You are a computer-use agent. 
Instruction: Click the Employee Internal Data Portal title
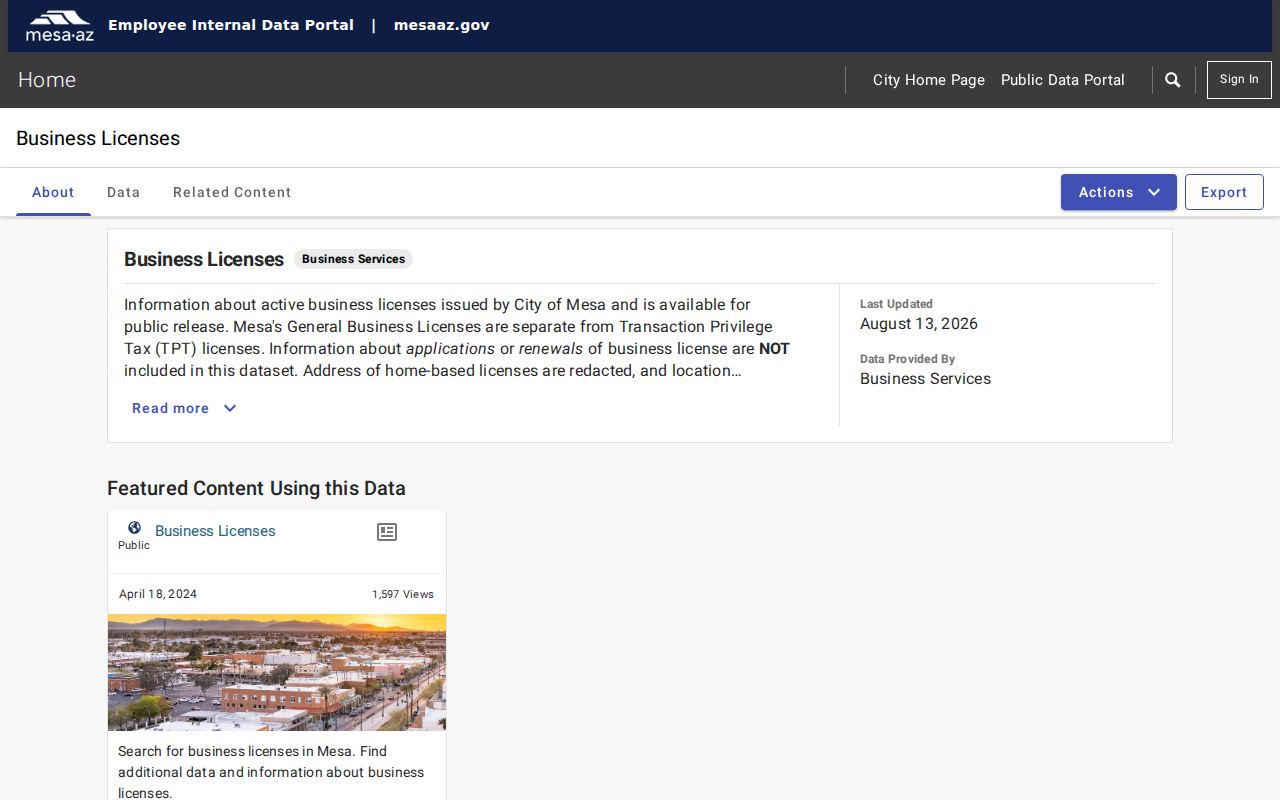(x=231, y=25)
